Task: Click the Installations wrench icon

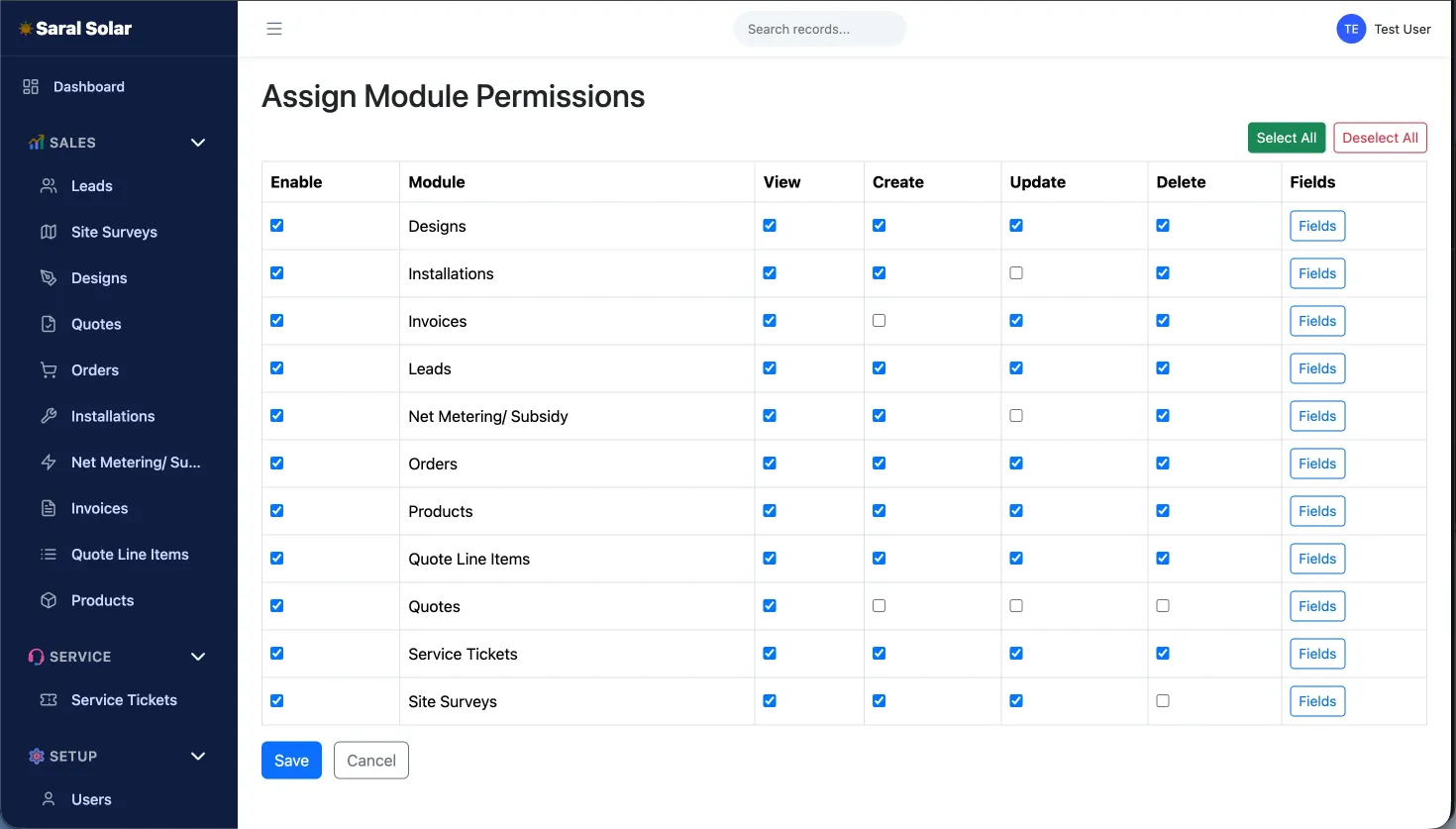Action: (49, 416)
